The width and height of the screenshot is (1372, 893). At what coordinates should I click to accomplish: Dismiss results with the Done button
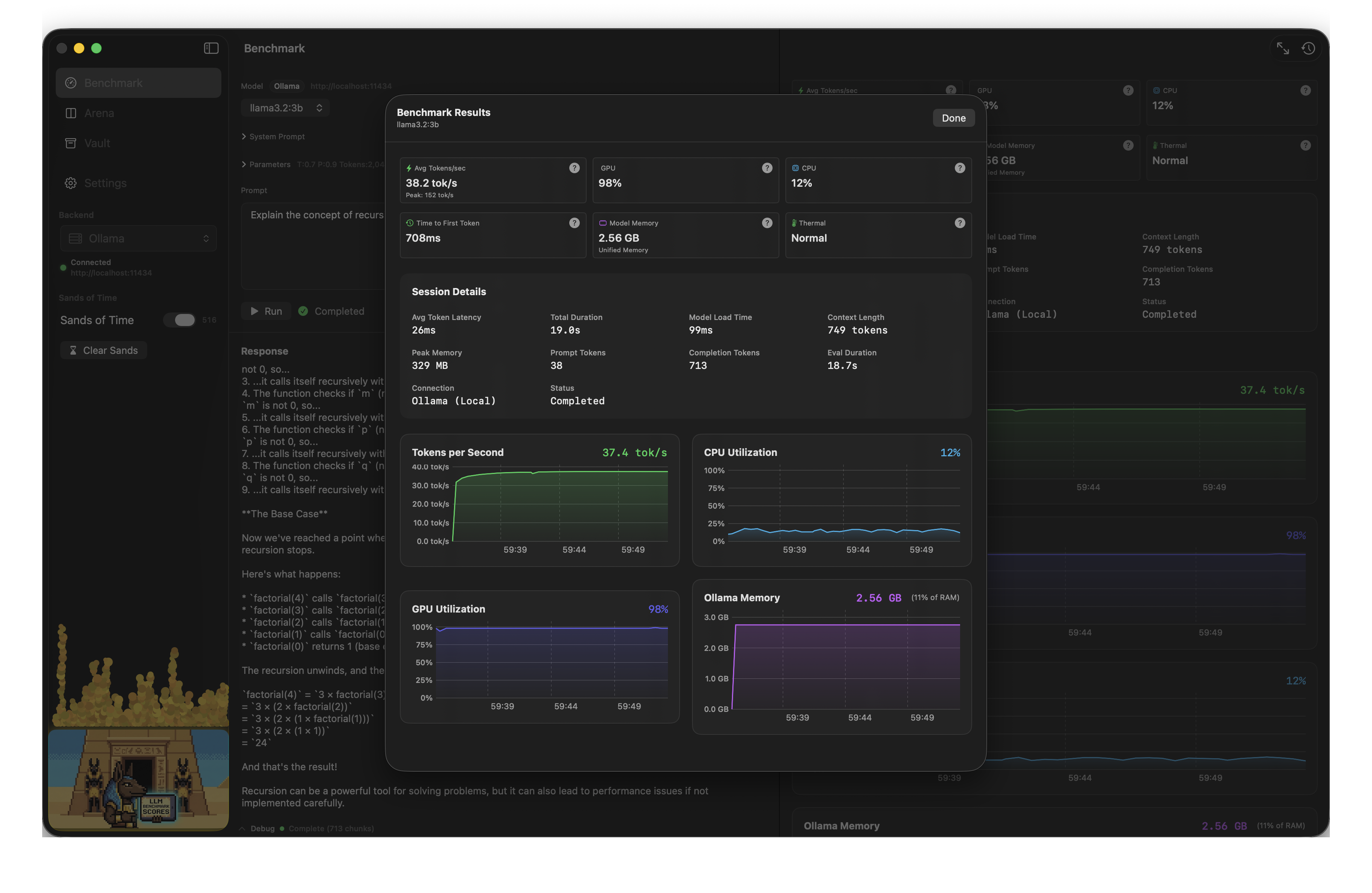pyautogui.click(x=953, y=117)
